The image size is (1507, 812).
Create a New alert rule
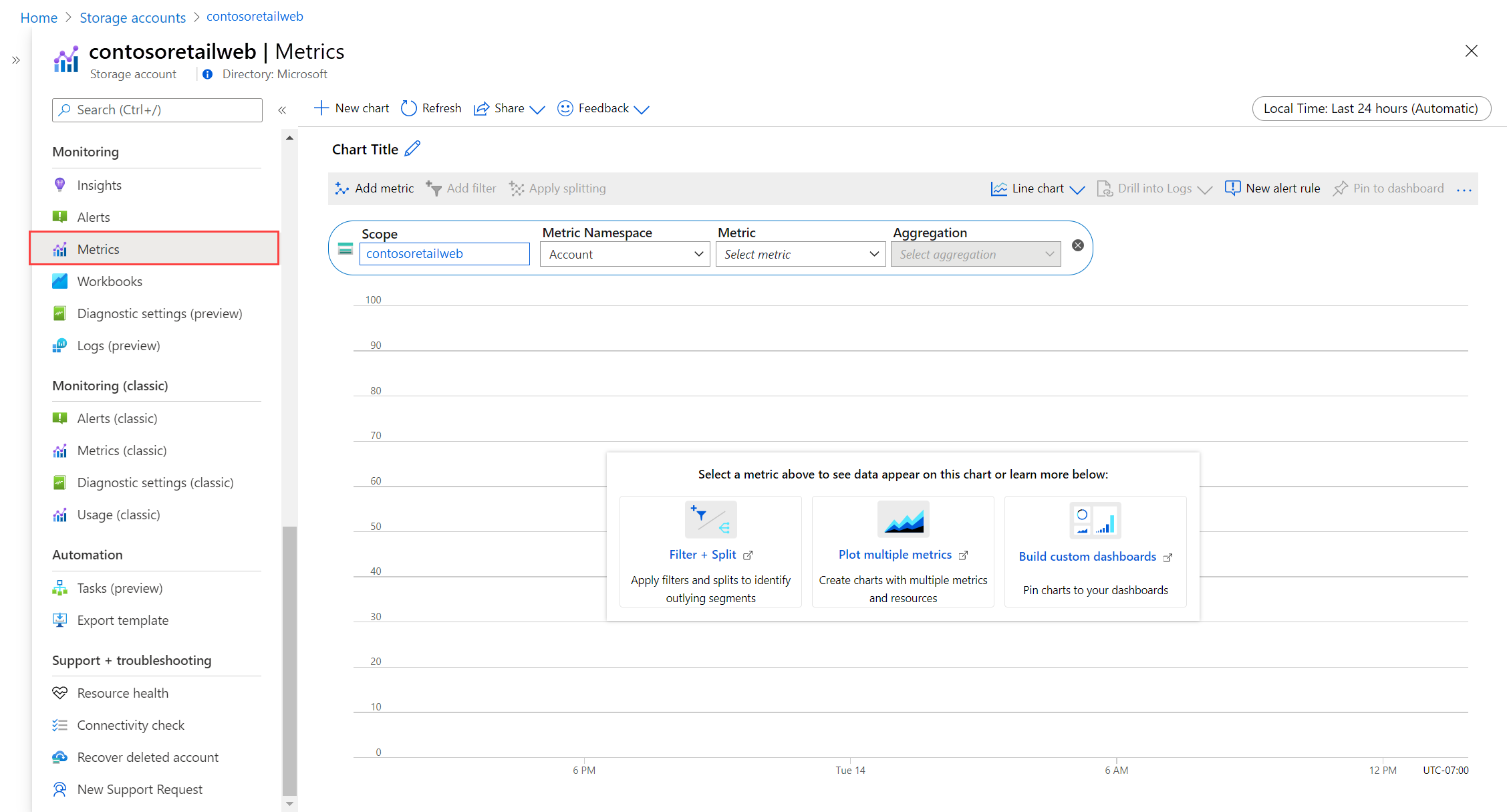click(x=1272, y=188)
